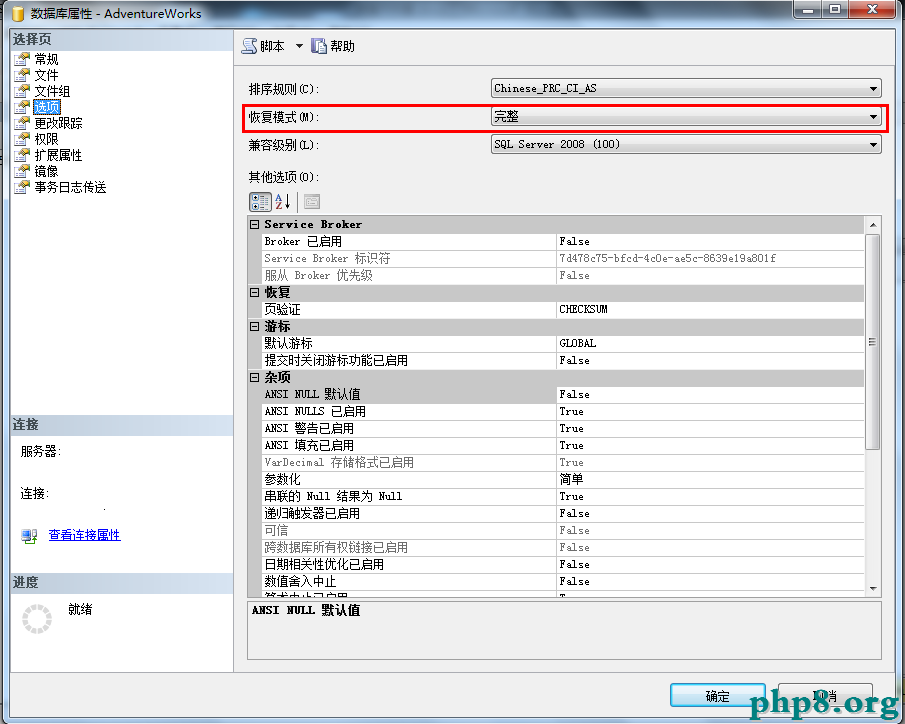
Task: Click the 帮助 help icon
Action: [x=319, y=46]
